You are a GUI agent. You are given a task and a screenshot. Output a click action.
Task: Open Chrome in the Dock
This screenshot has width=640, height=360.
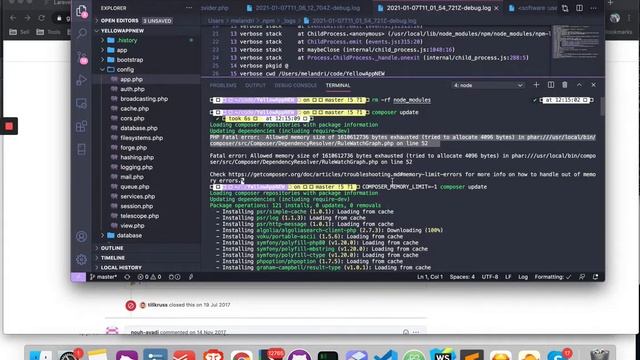point(242,355)
